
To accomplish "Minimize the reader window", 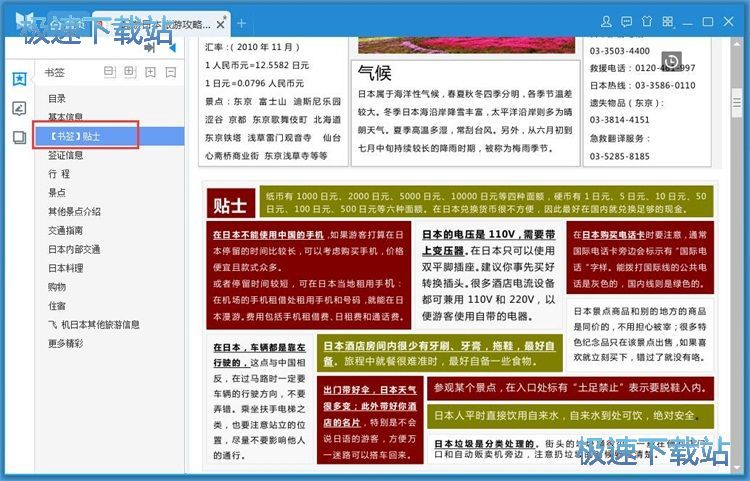I will pos(688,22).
